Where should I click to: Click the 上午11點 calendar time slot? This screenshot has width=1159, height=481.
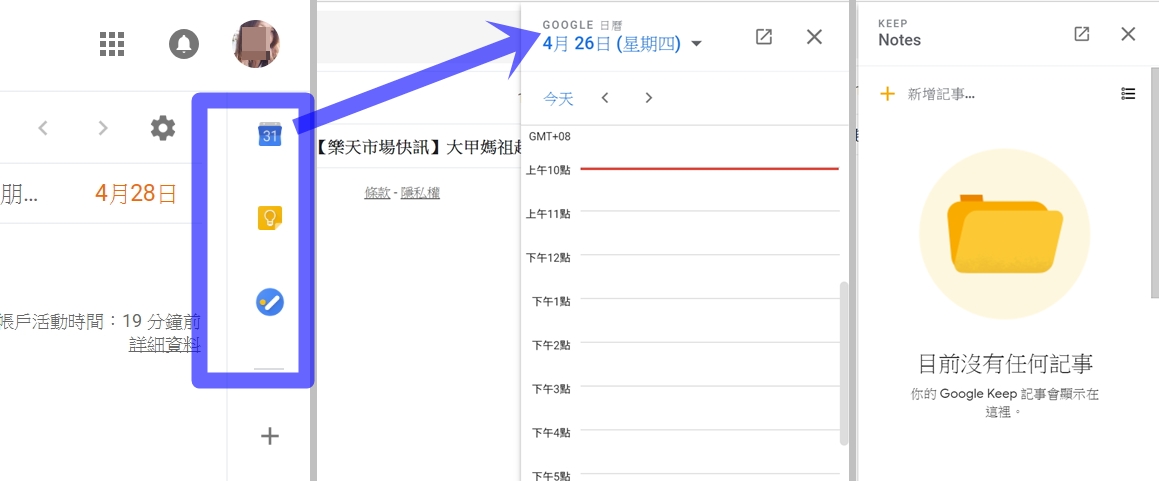pyautogui.click(x=710, y=233)
